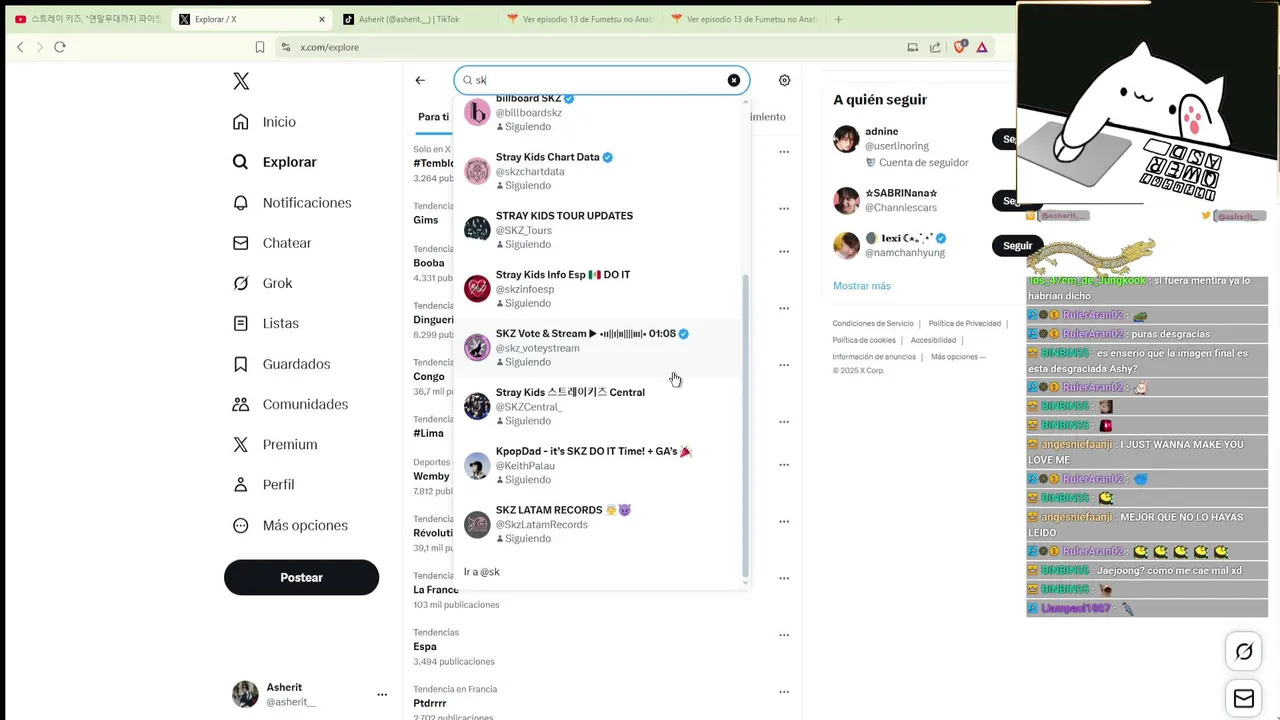Open adnine profile avatar
The width and height of the screenshot is (1280, 720).
click(x=846, y=139)
